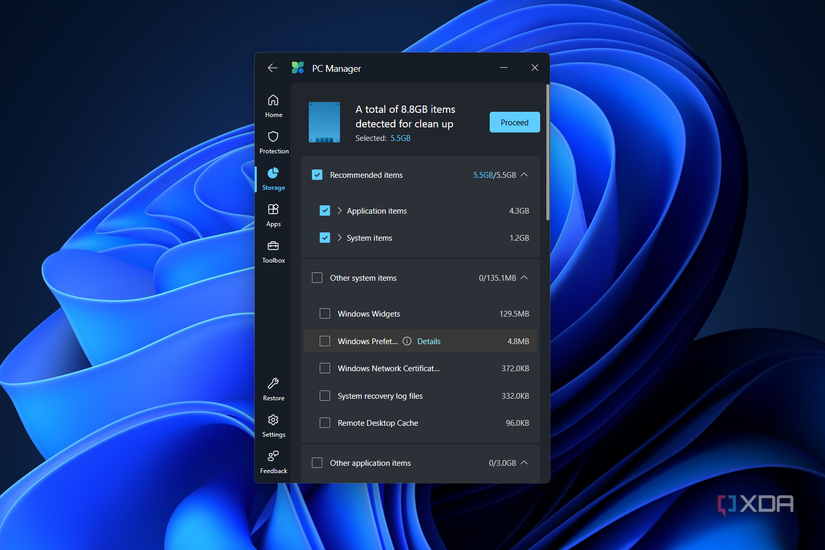Expand the Application items arrow

[x=340, y=211]
